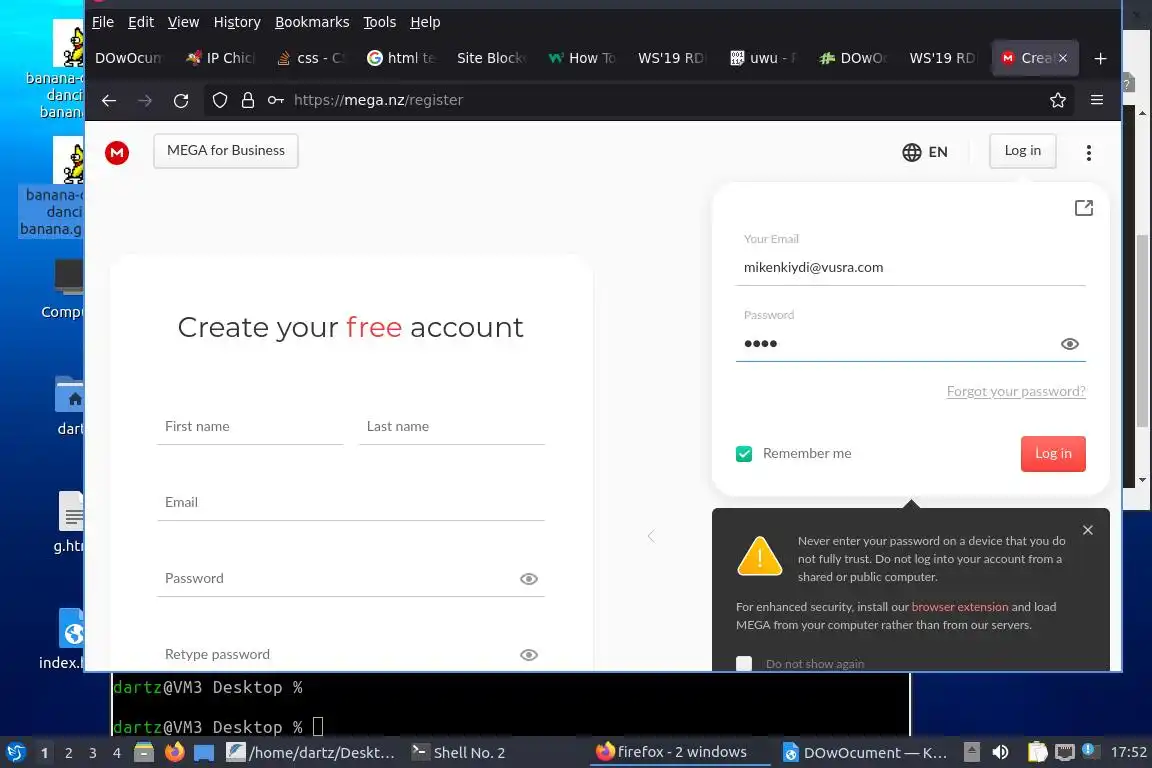Launch Firefox from taskbar quick launch
The image size is (1152, 768).
[174, 753]
